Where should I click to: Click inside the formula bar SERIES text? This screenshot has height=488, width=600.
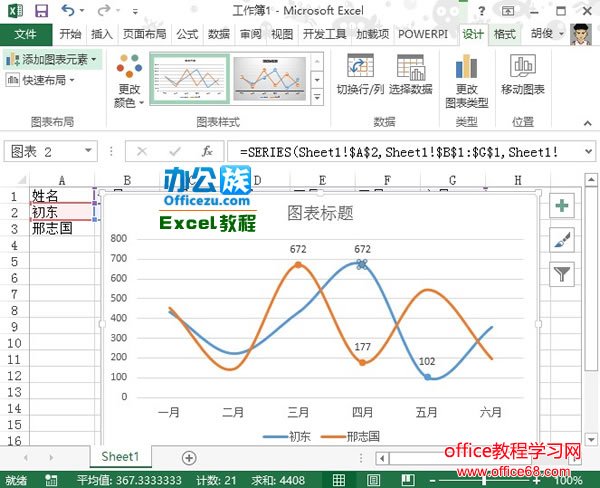pos(398,152)
